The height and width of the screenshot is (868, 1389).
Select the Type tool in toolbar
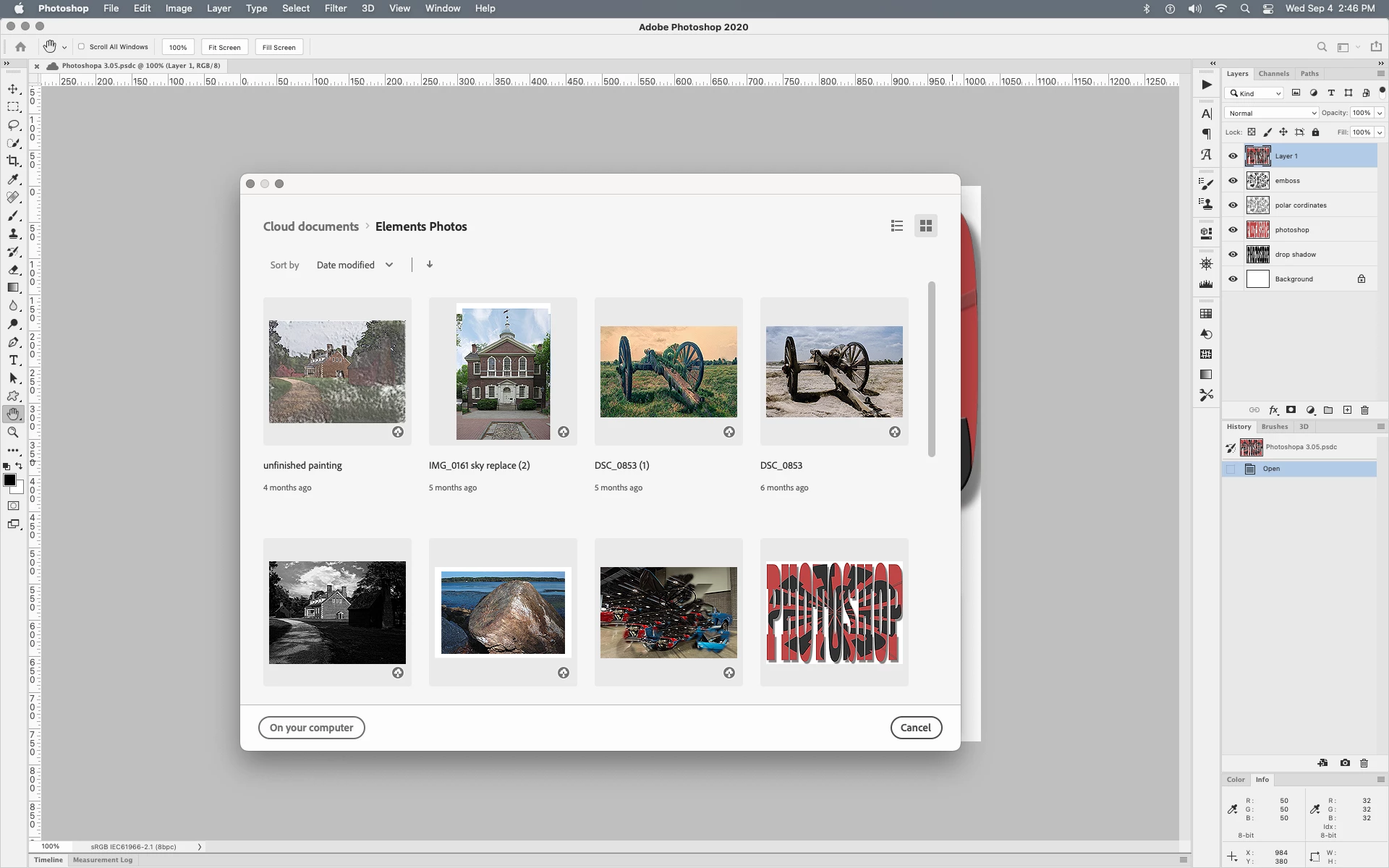[13, 360]
